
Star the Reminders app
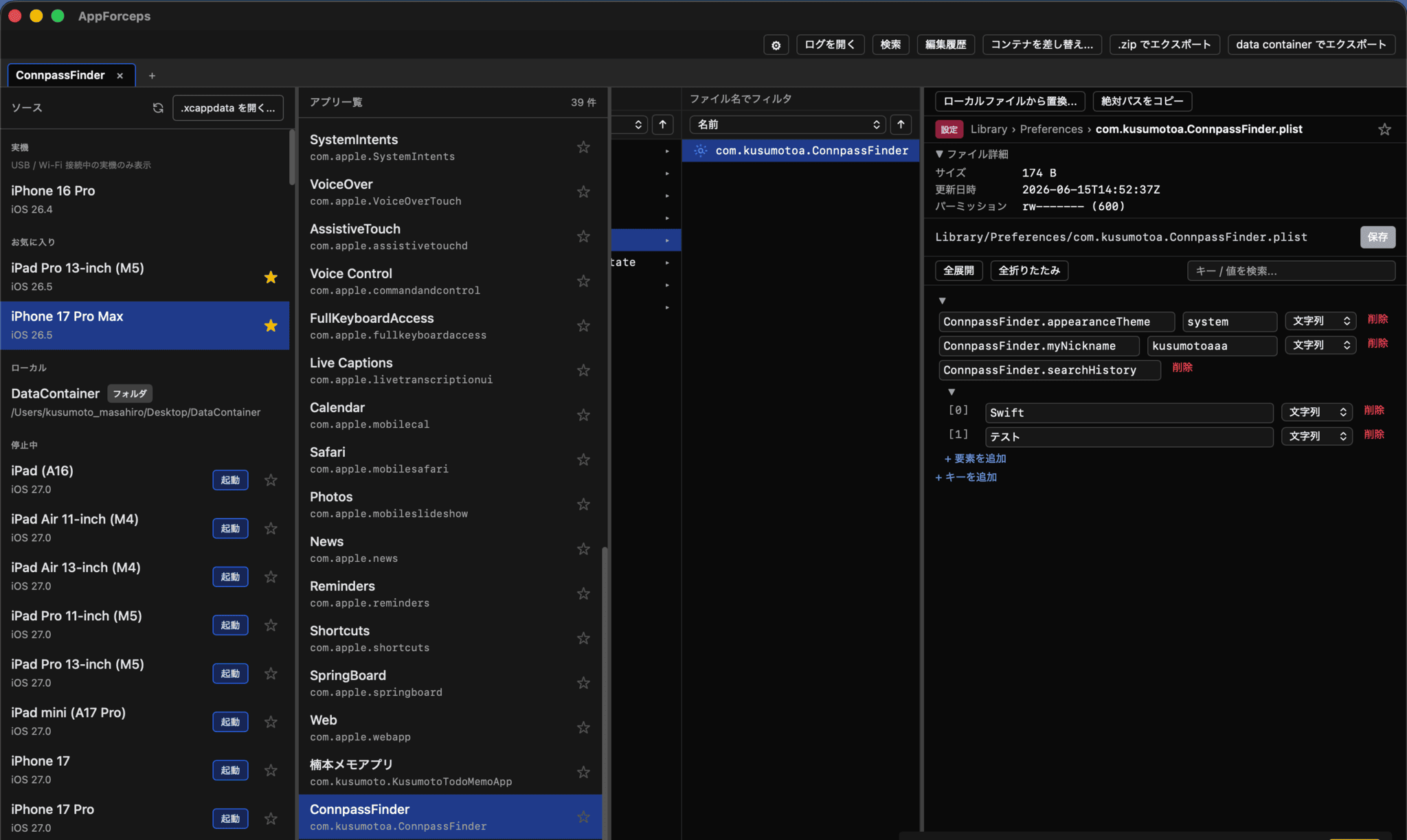(x=583, y=593)
